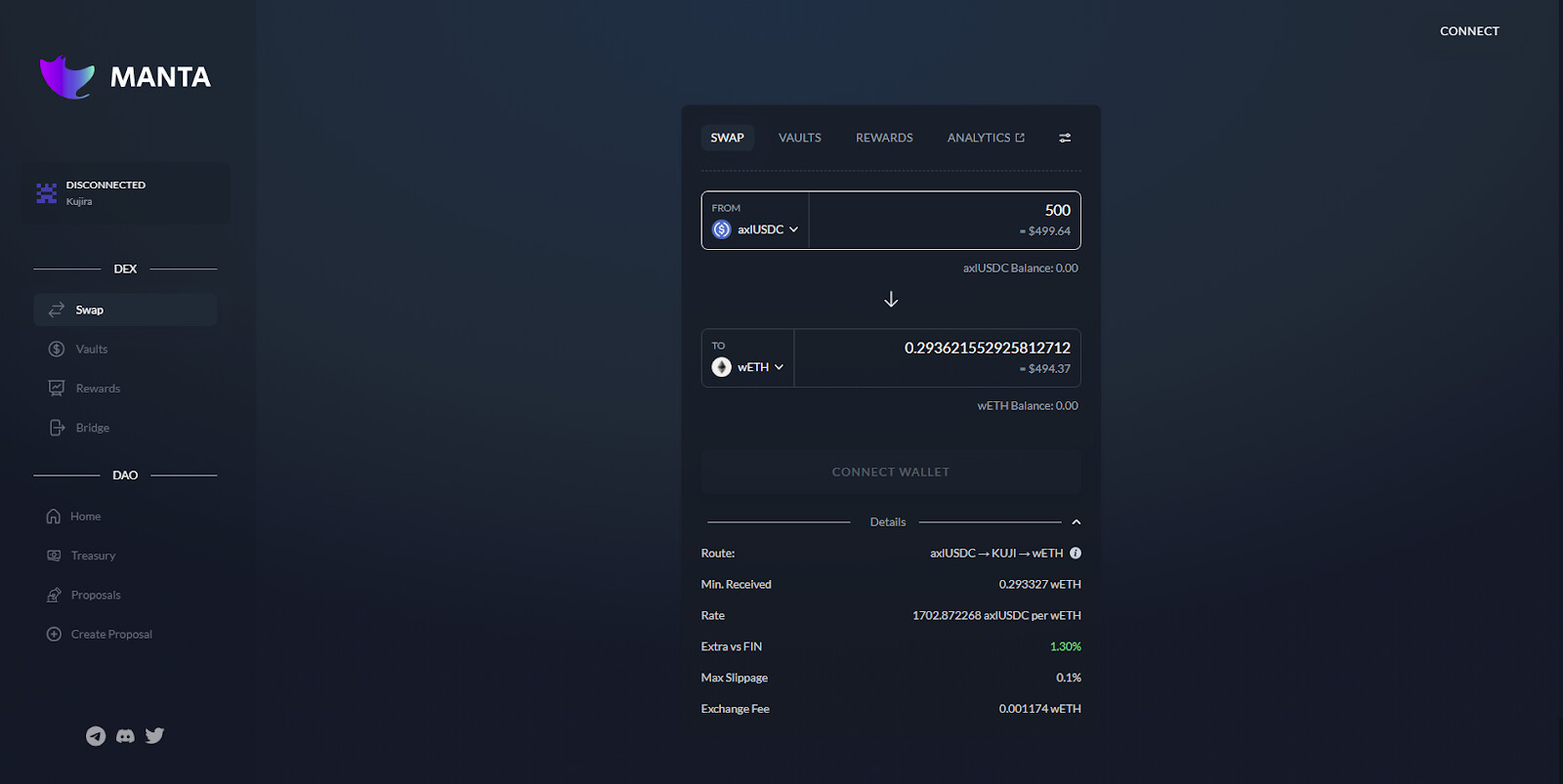Click the DAO Home house icon

[x=54, y=516]
